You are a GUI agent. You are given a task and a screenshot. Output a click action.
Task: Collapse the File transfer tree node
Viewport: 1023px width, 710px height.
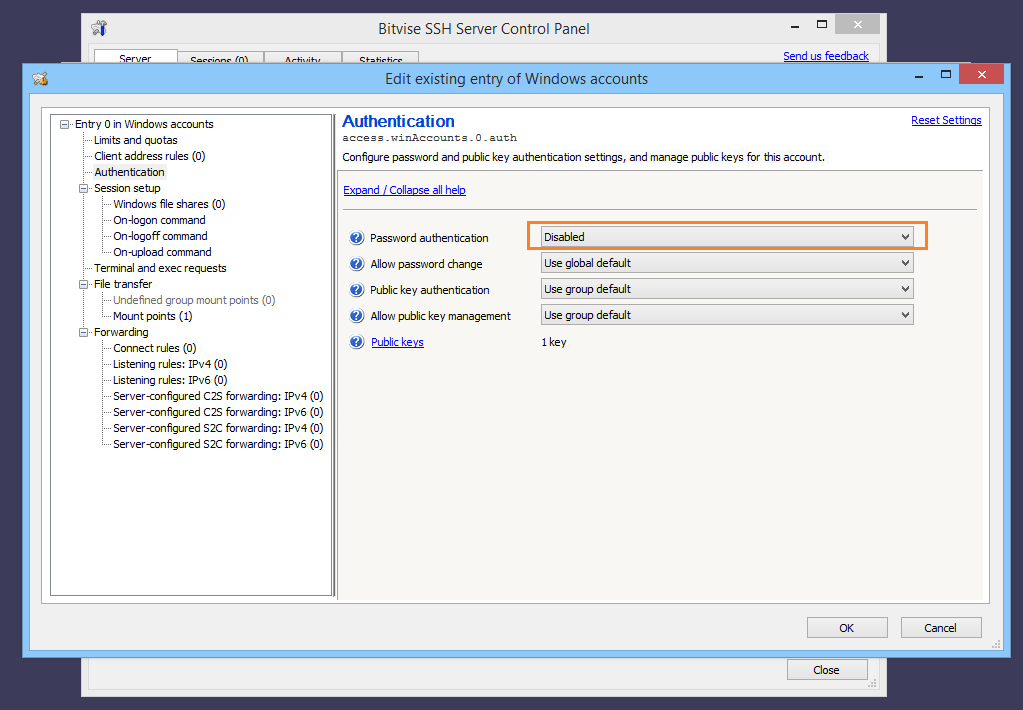click(84, 284)
